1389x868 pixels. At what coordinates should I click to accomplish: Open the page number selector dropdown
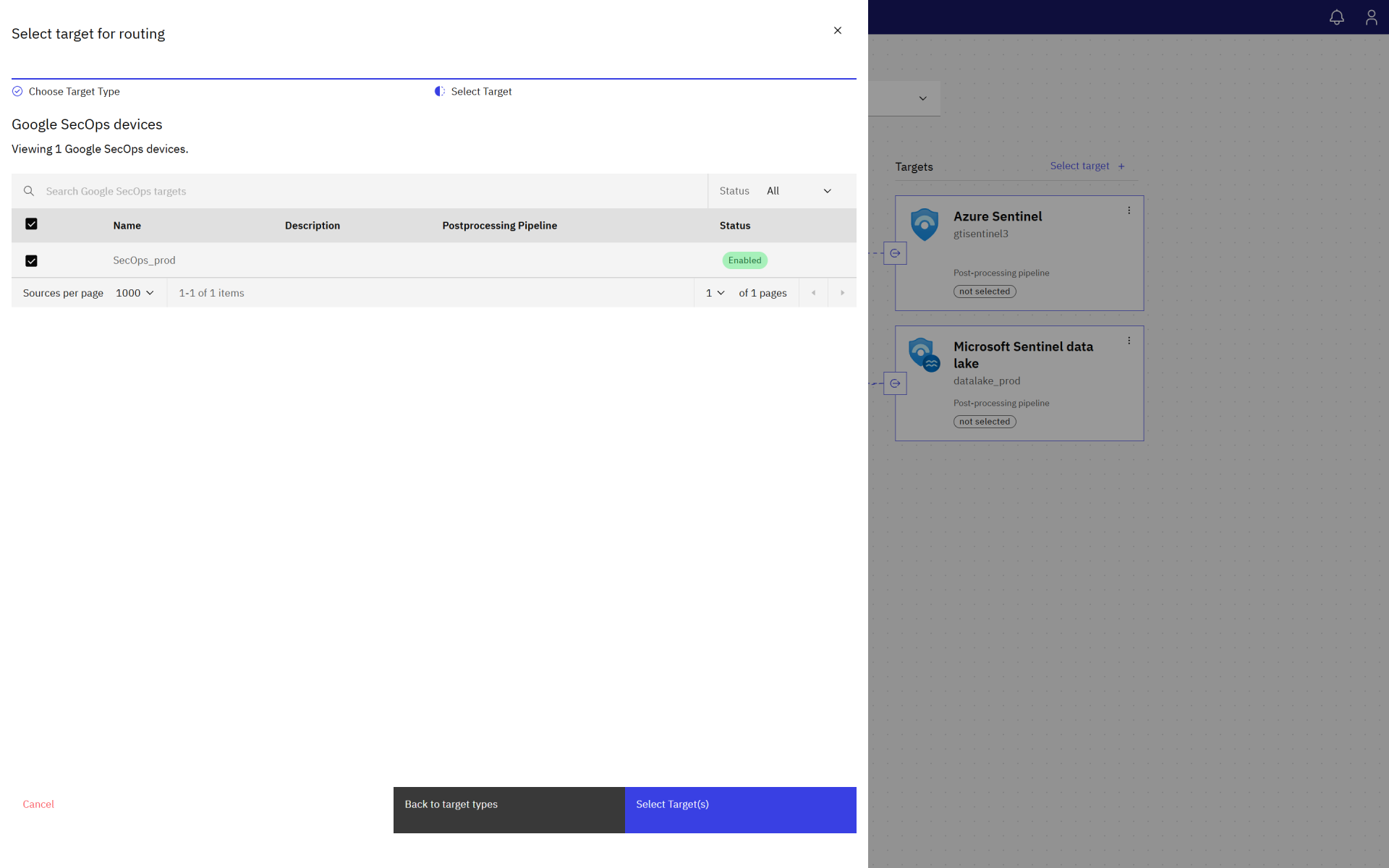(715, 292)
